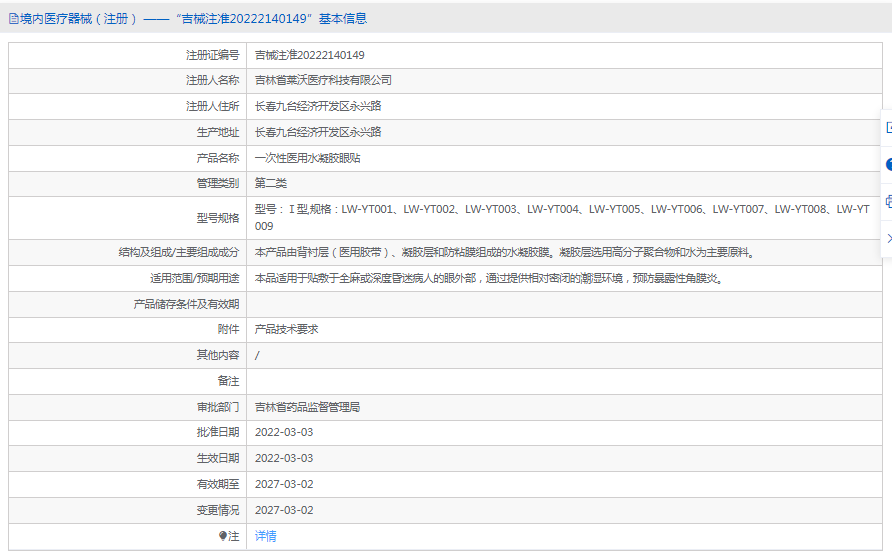
Task: Click the 产品技术要求 attachment text
Action: (x=286, y=329)
